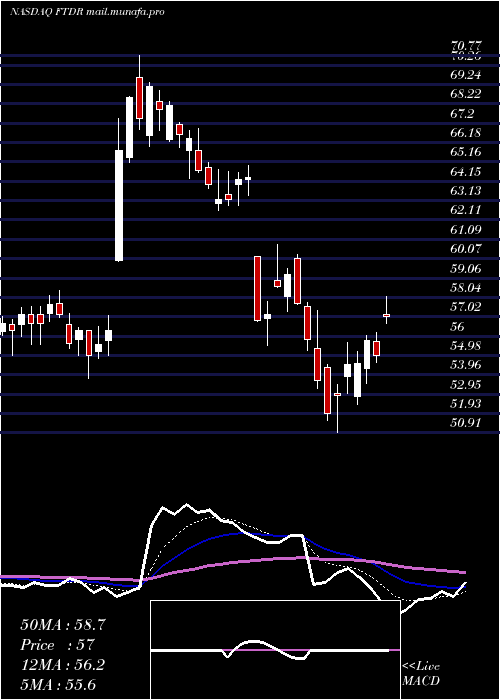
Task: Click the 69.24 price axis label
Action: [466, 75]
